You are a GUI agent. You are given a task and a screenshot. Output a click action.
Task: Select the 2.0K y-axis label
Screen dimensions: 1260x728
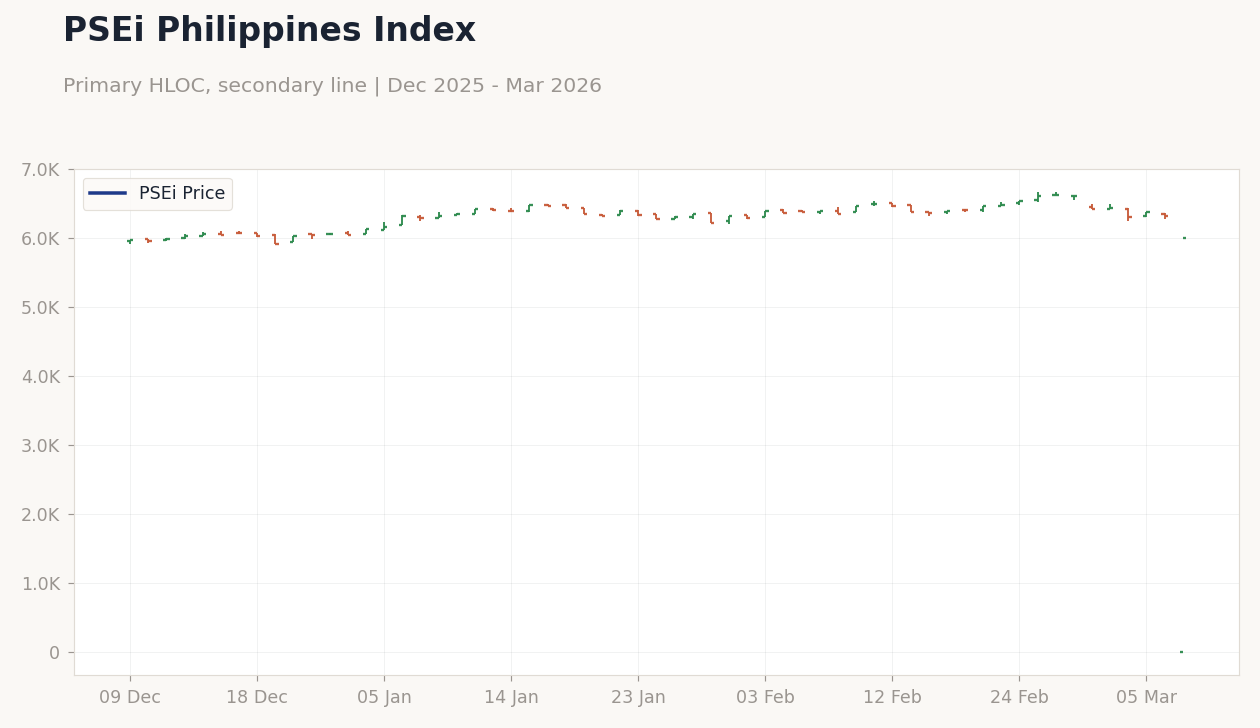coord(41,514)
